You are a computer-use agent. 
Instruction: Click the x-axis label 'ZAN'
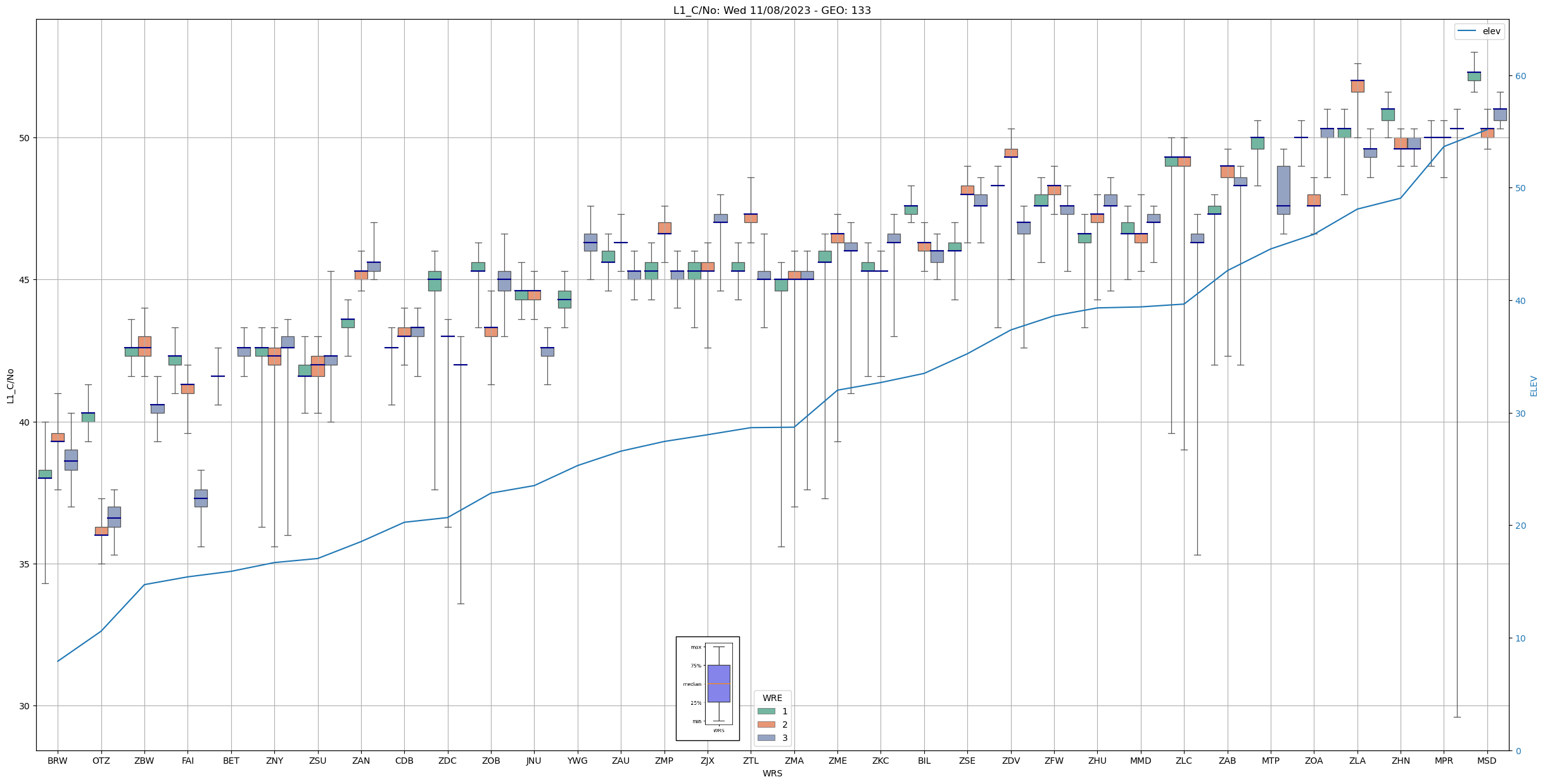click(361, 761)
